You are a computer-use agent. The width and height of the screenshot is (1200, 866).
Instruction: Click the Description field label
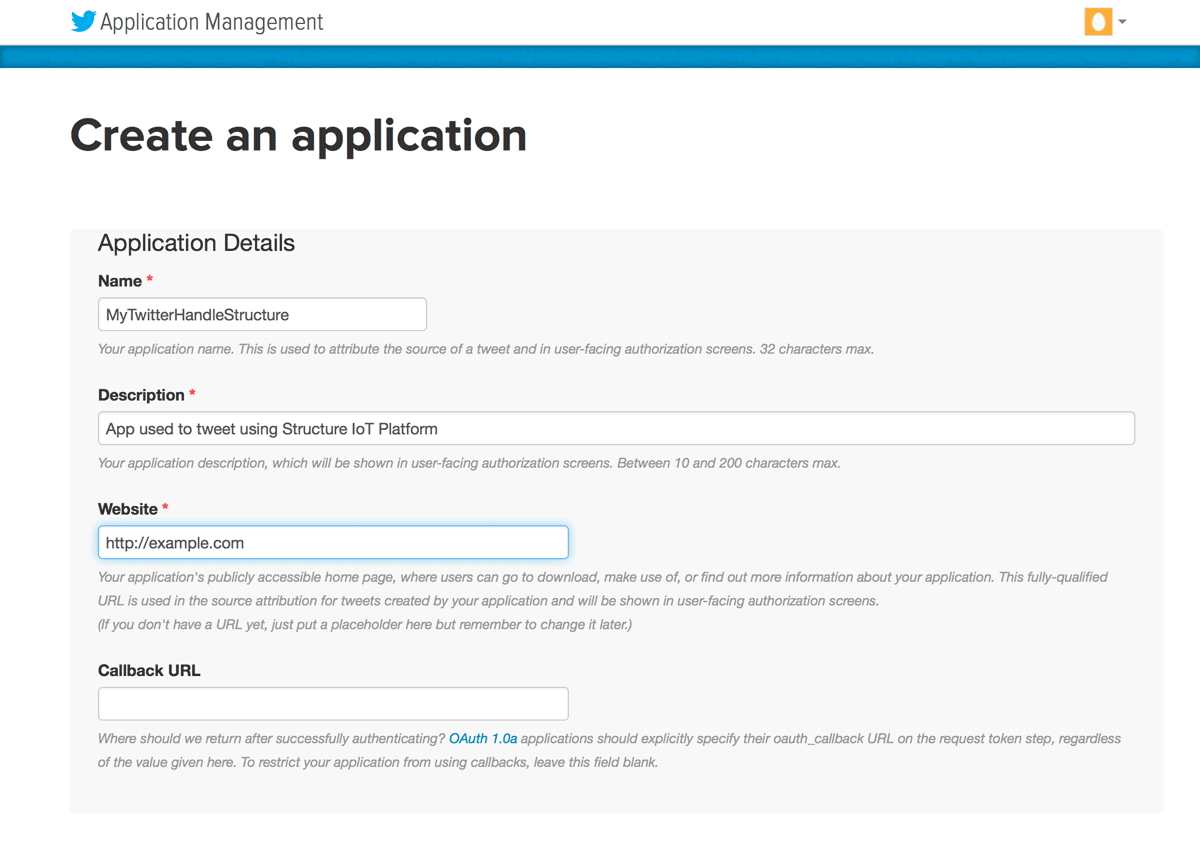pyautogui.click(x=141, y=395)
